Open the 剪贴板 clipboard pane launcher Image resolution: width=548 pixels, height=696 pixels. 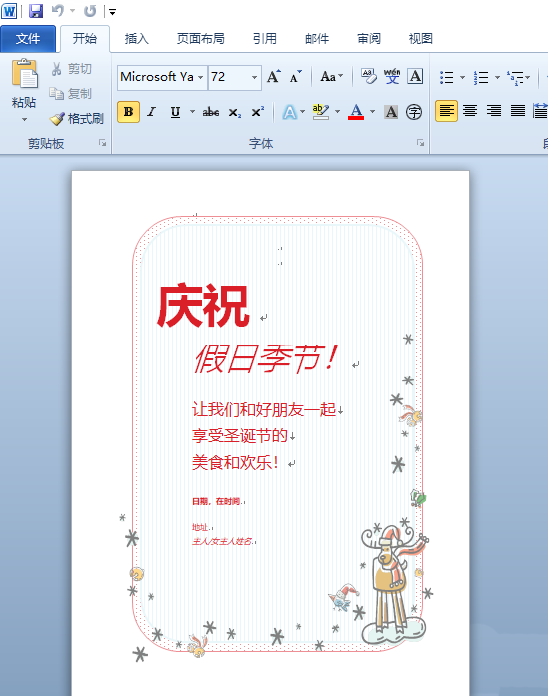(x=103, y=143)
